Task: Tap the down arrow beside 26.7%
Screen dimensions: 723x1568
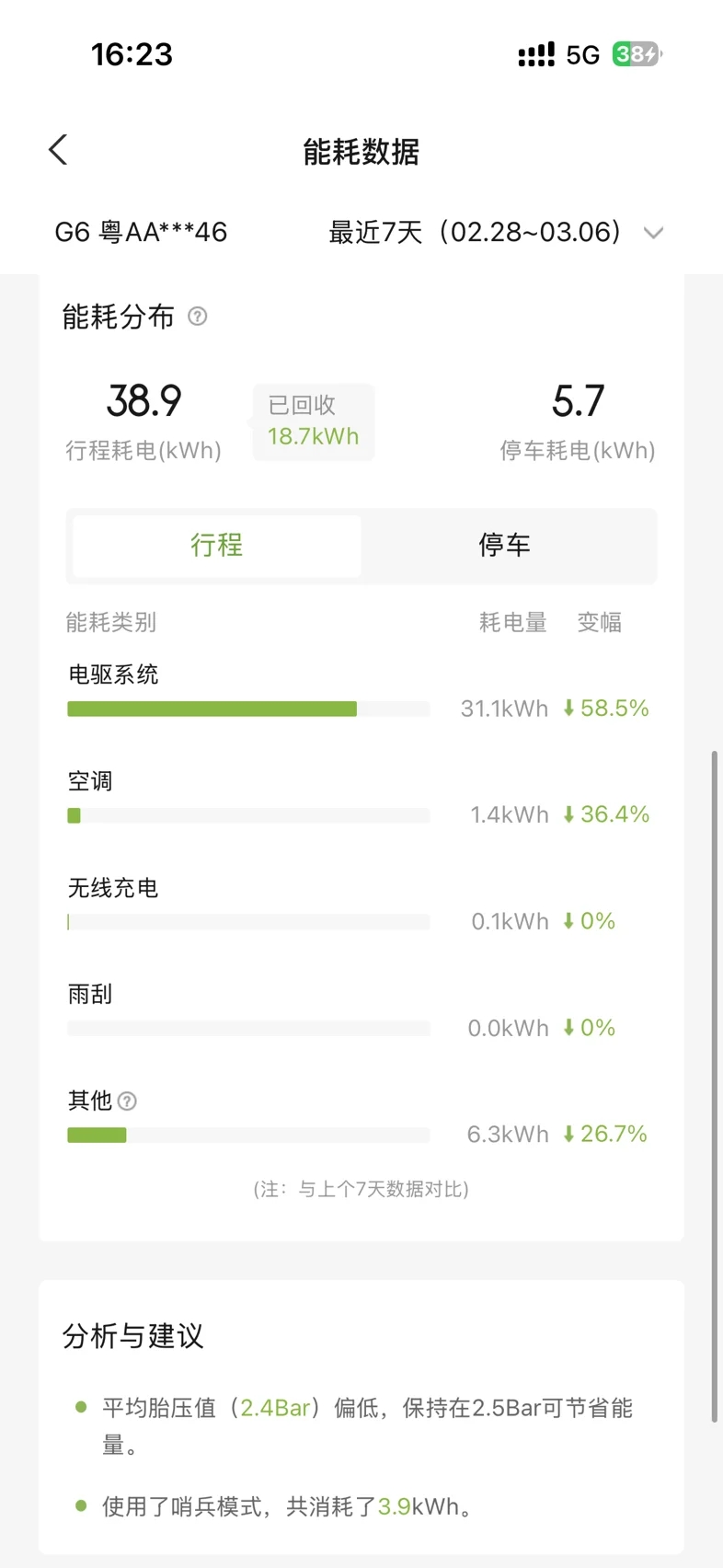Action: click(x=568, y=1135)
